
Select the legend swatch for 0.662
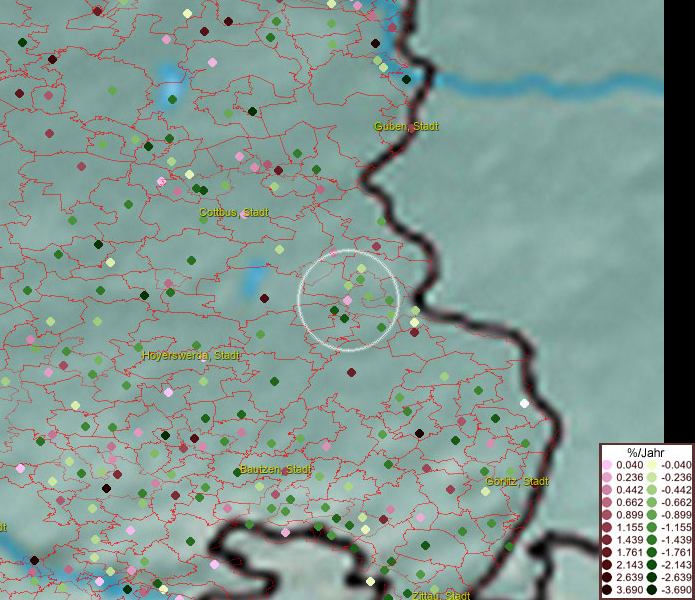click(607, 503)
